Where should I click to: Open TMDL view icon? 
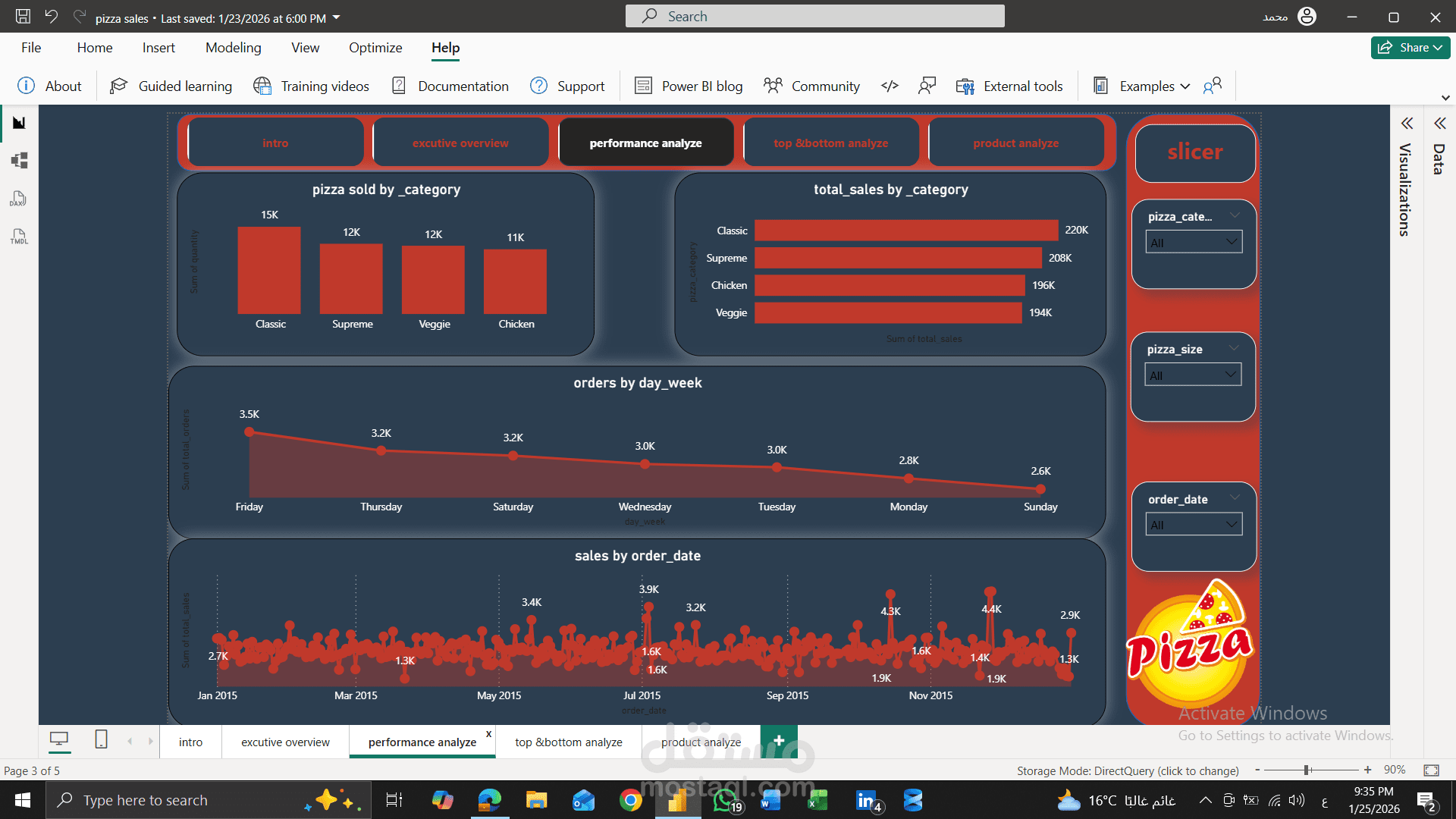(x=19, y=237)
